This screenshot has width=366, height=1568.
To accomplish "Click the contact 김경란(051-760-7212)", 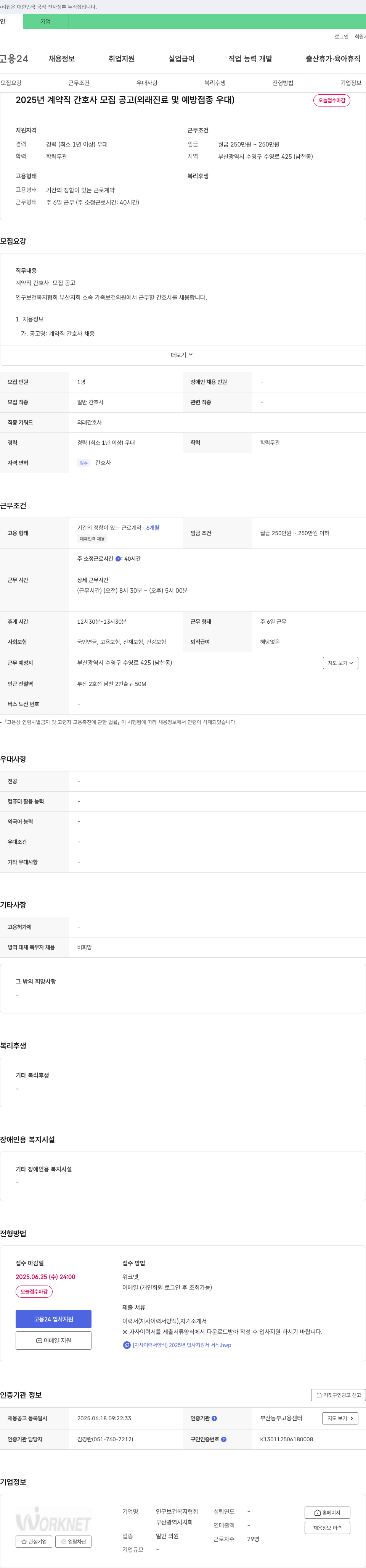I will pyautogui.click(x=105, y=1440).
